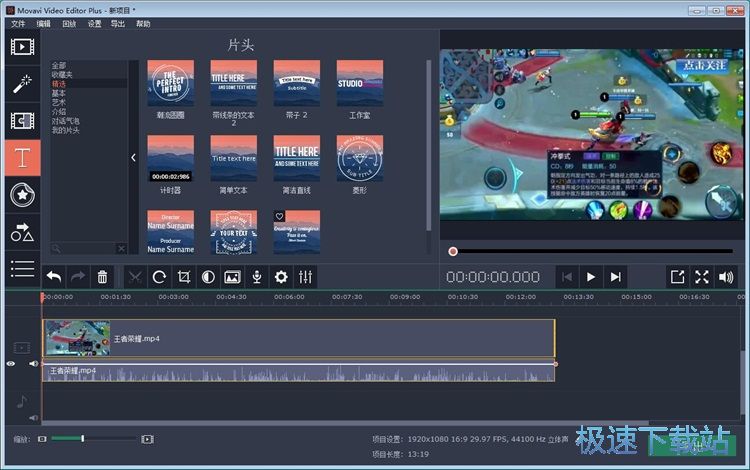This screenshot has height=470, width=750.
Task: Click the zoom-out icon beside 缩放
Action: 42,439
